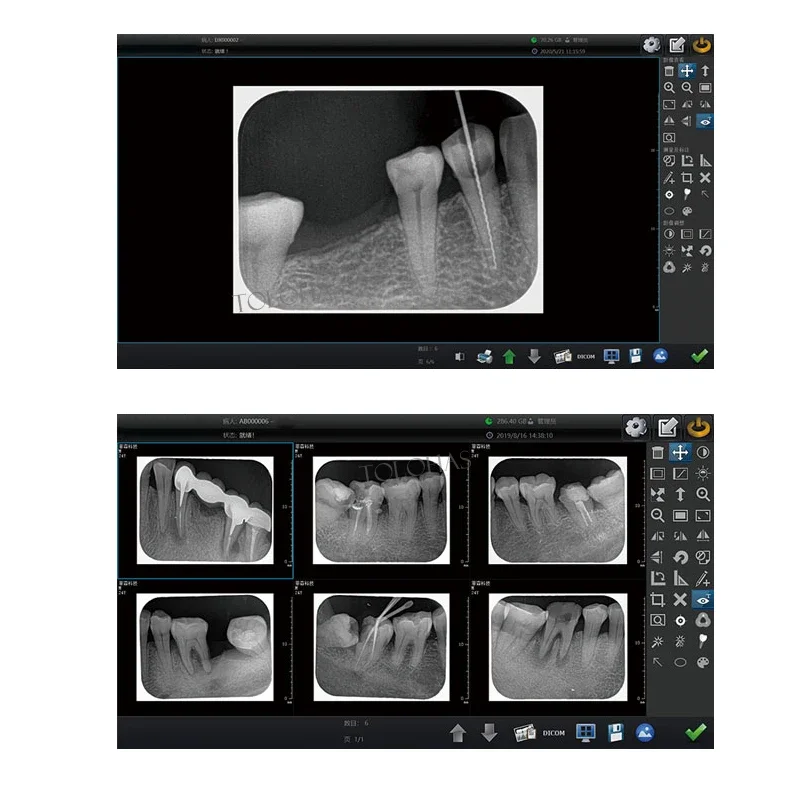Image resolution: width=800 pixels, height=800 pixels.
Task: Click green checkmark in upper window
Action: click(699, 356)
